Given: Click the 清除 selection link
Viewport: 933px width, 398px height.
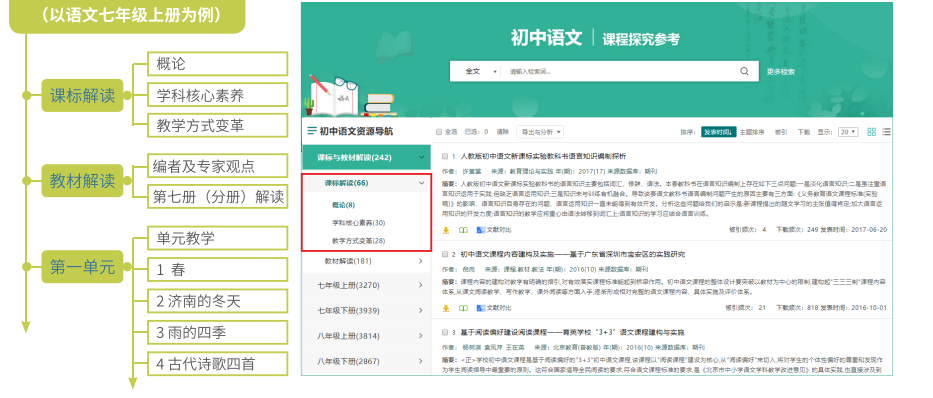Looking at the screenshot, I should 503,132.
